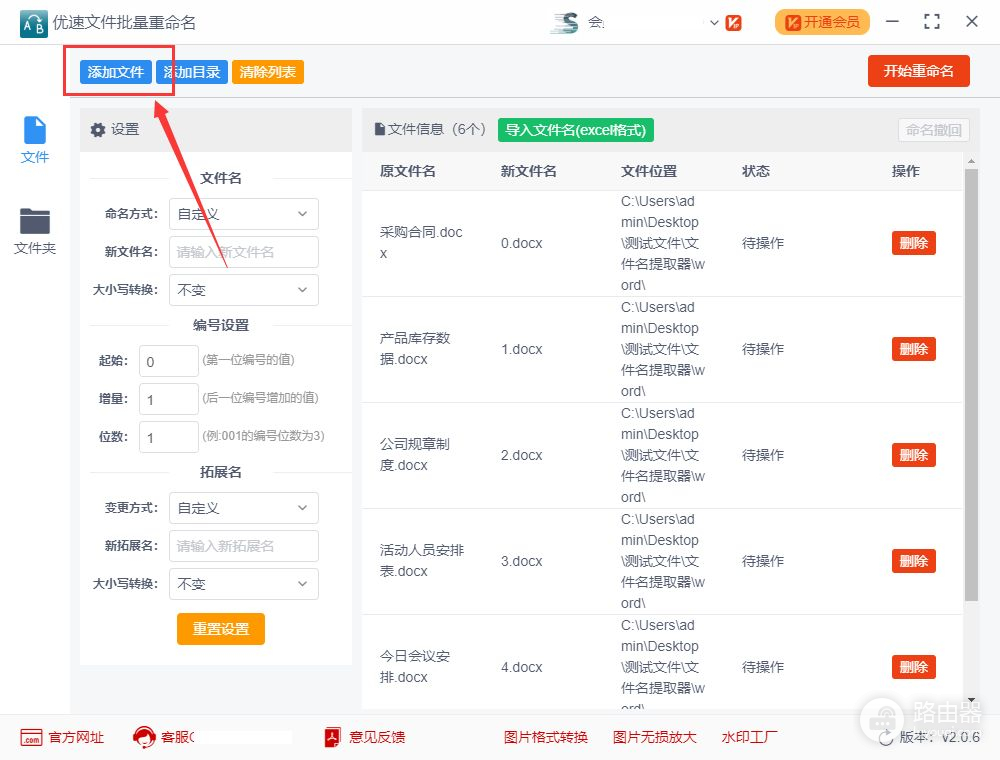1000x760 pixels.
Task: Open 图片格式转换 link
Action: 546,738
